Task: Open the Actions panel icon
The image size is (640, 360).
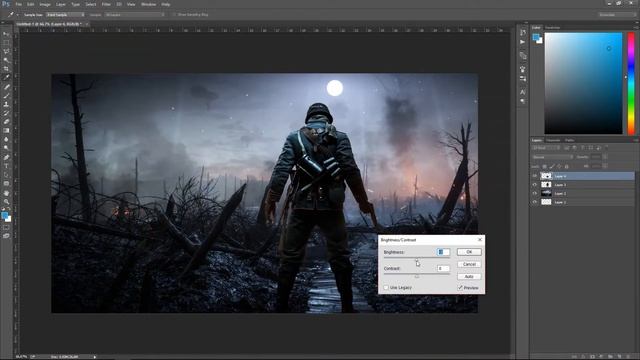Action: [523, 42]
